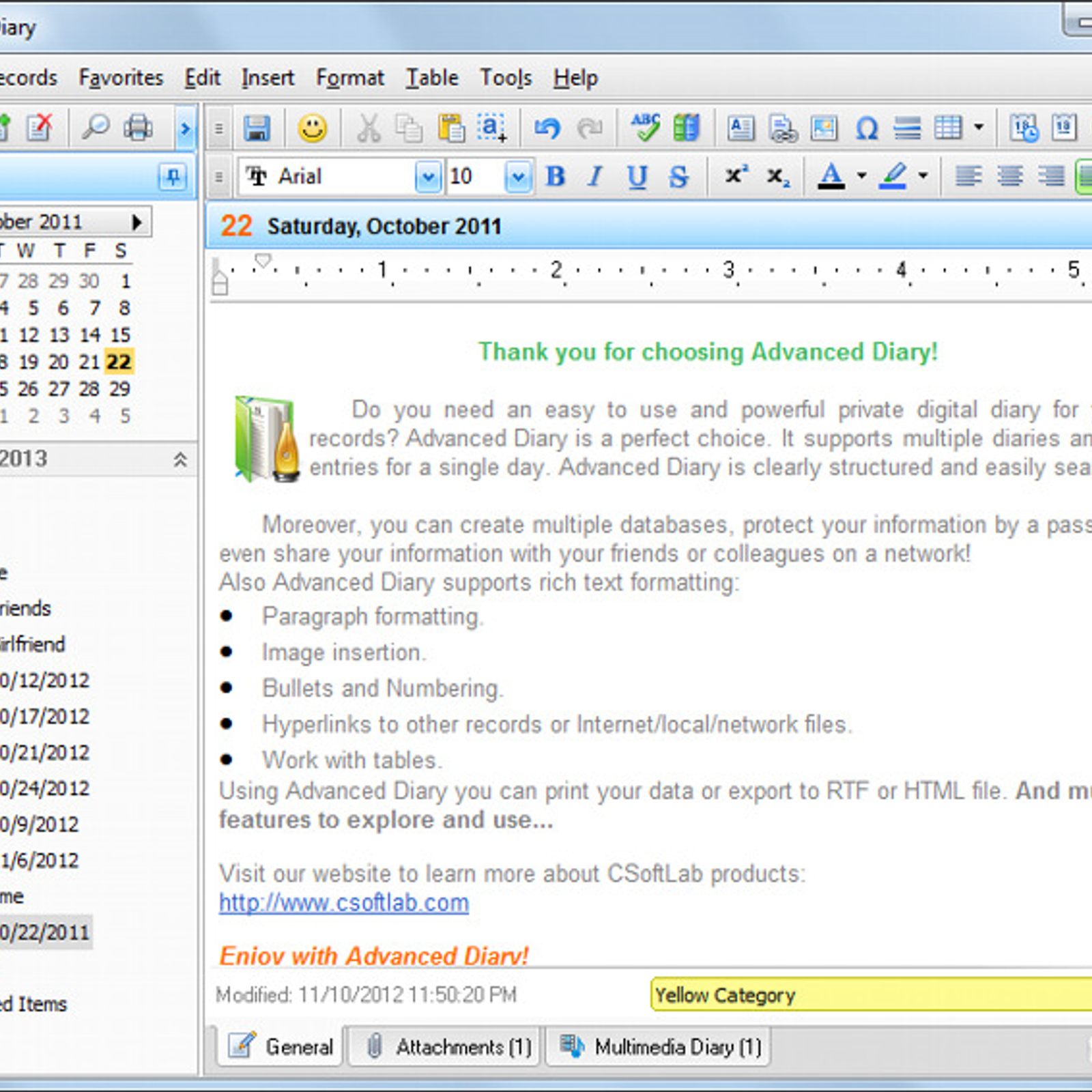Apply subscript formatting
Screen dimensions: 1092x1092
click(x=778, y=176)
